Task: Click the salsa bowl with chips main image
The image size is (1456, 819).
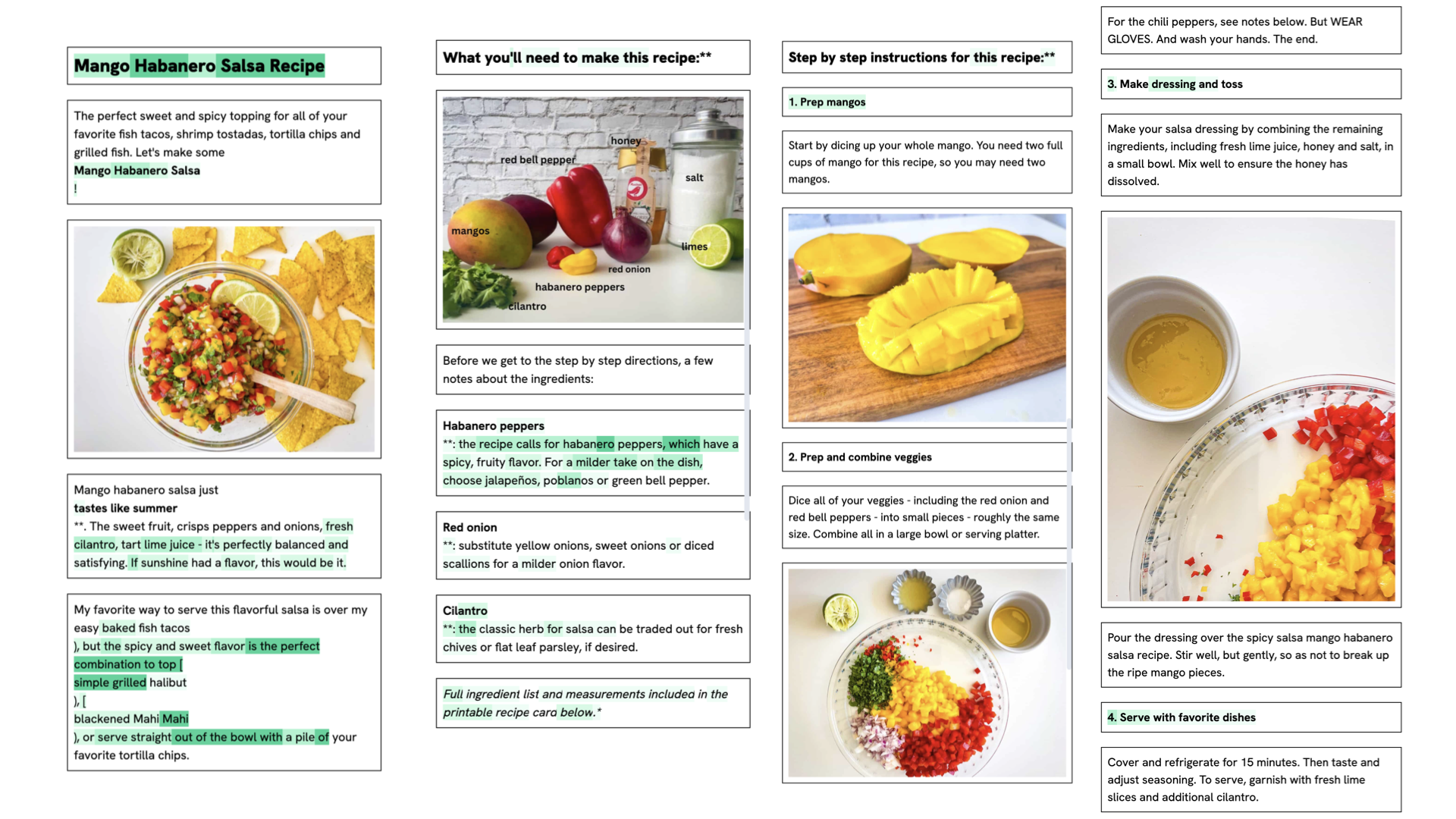Action: (x=222, y=340)
